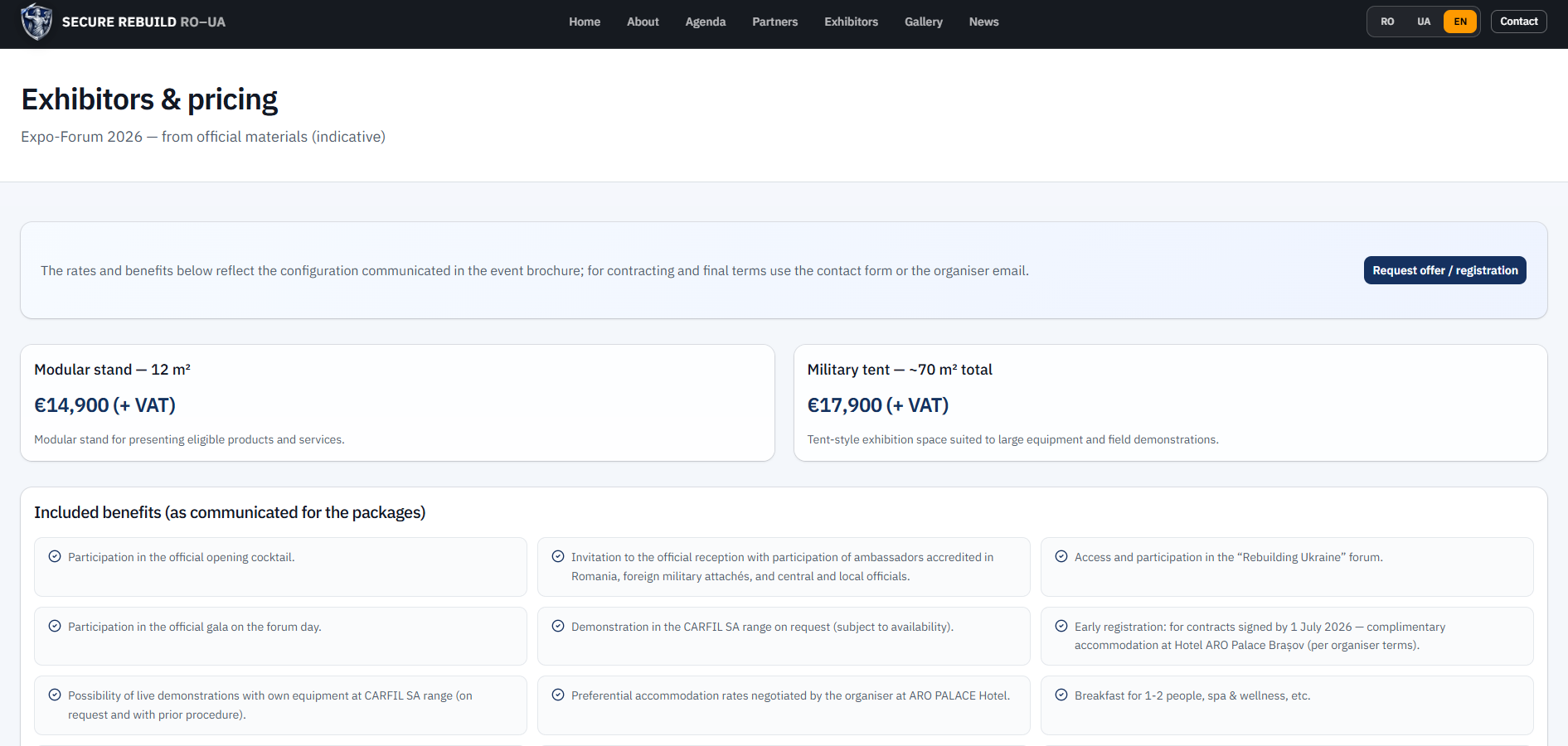The image size is (1568, 746).
Task: Click 'Participation in the official opening cocktail' text
Action: point(182,557)
